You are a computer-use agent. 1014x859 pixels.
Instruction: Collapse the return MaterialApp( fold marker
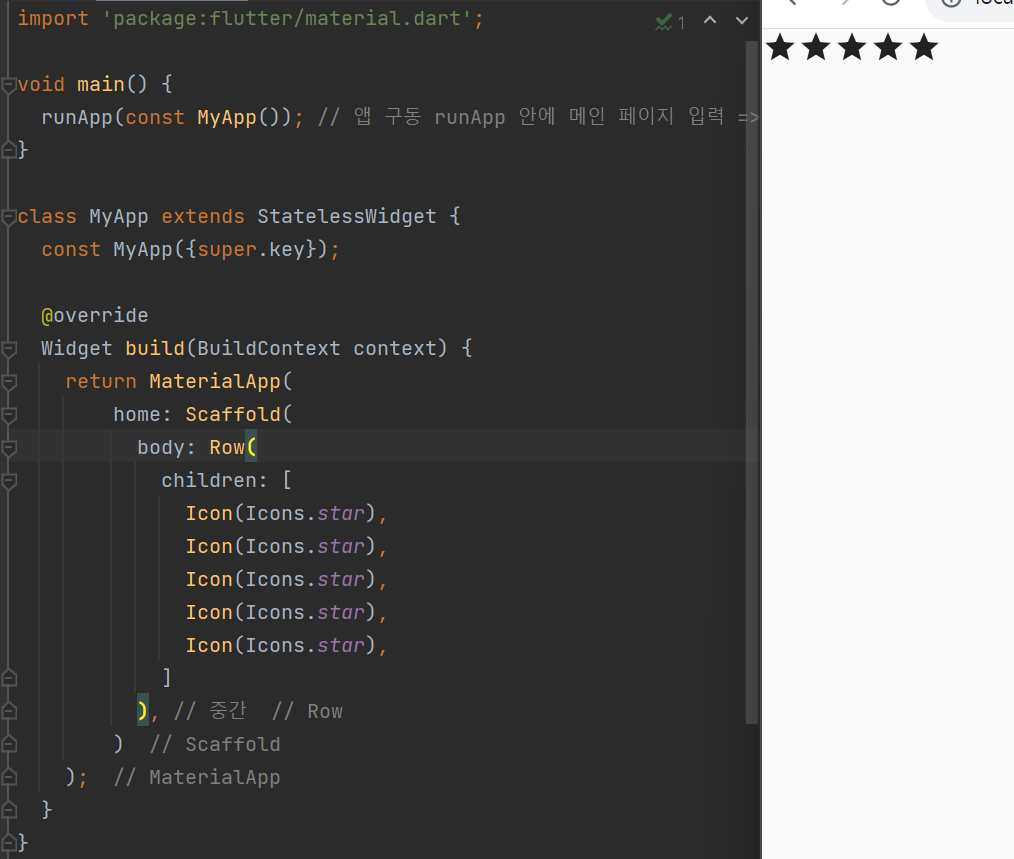[x=9, y=382]
